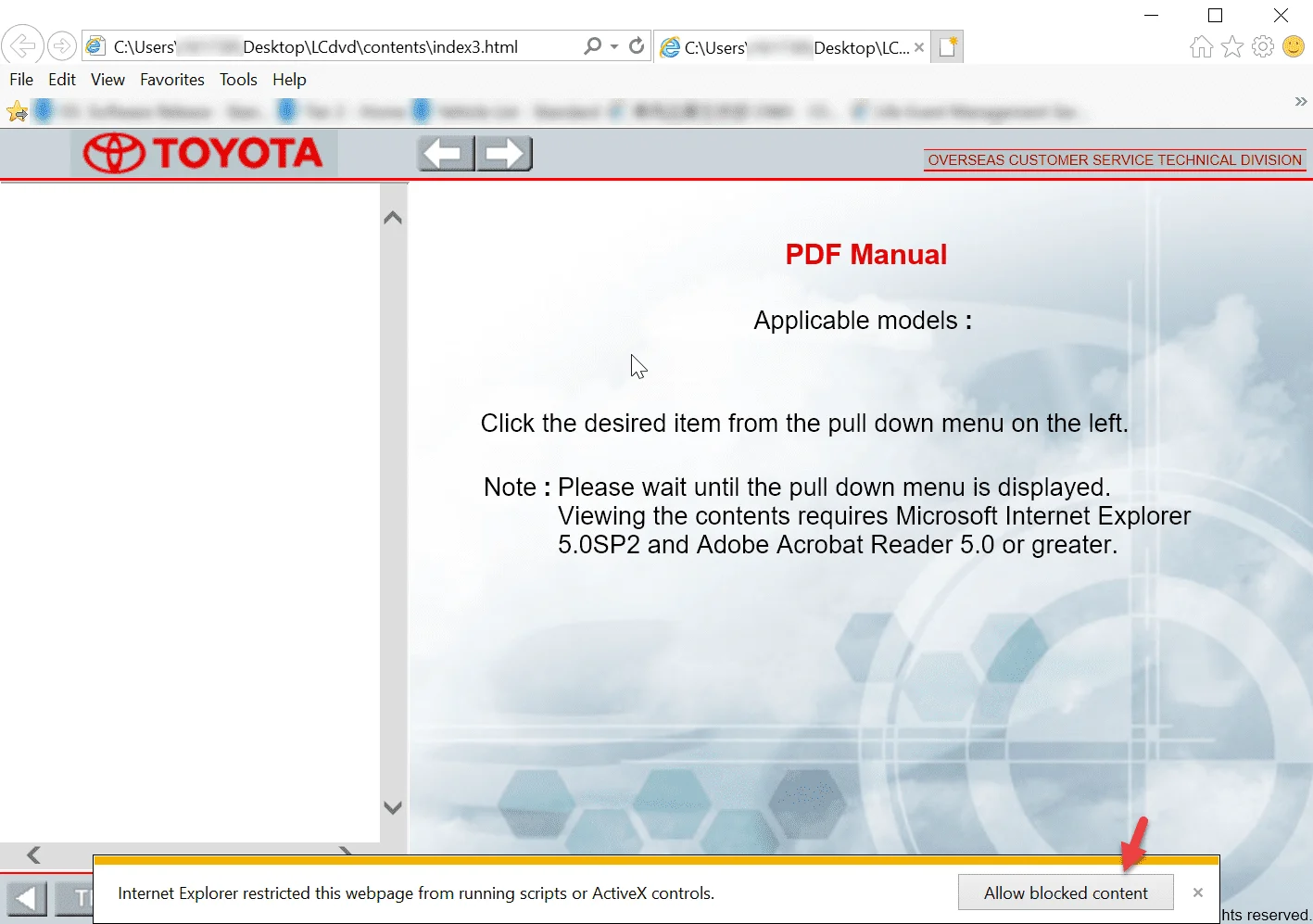Open the Tools menu

[238, 80]
